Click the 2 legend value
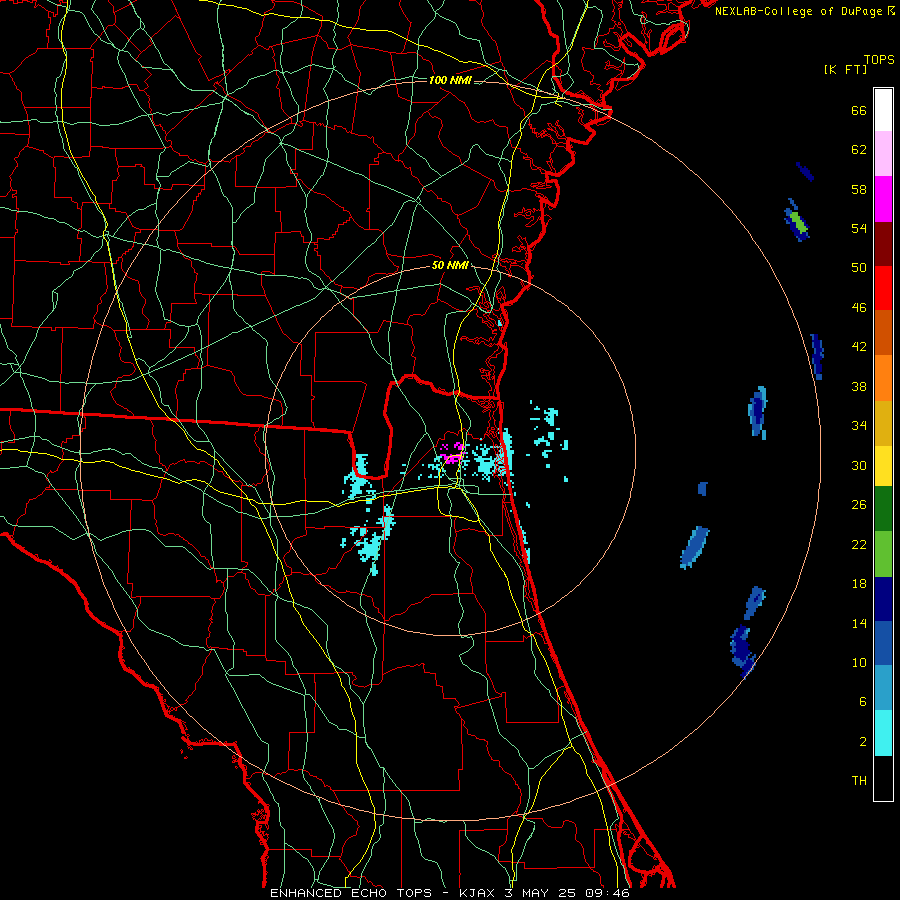 pyautogui.click(x=863, y=742)
